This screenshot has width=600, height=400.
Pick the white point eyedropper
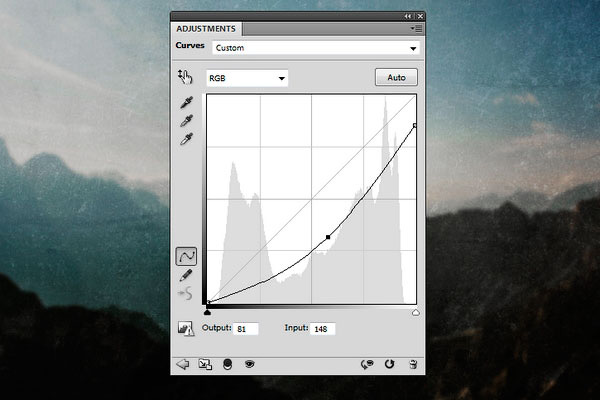[x=187, y=139]
